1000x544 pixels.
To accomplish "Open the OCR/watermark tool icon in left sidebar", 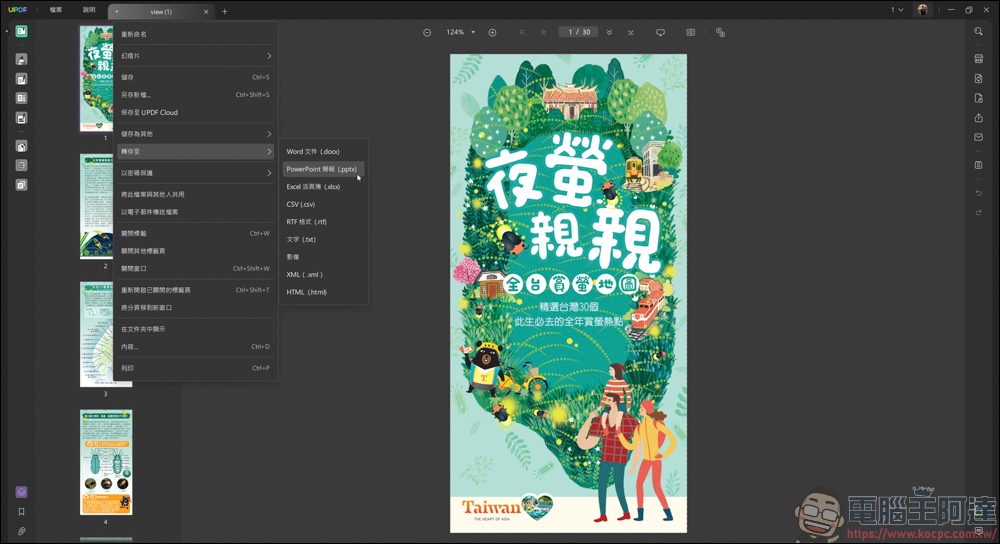I will pyautogui.click(x=21, y=165).
